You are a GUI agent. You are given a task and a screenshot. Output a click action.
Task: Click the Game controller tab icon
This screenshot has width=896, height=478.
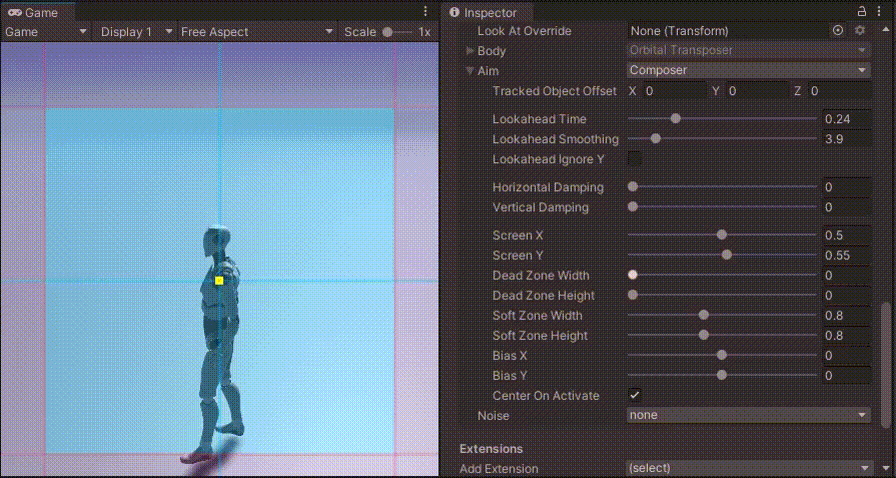[x=15, y=13]
